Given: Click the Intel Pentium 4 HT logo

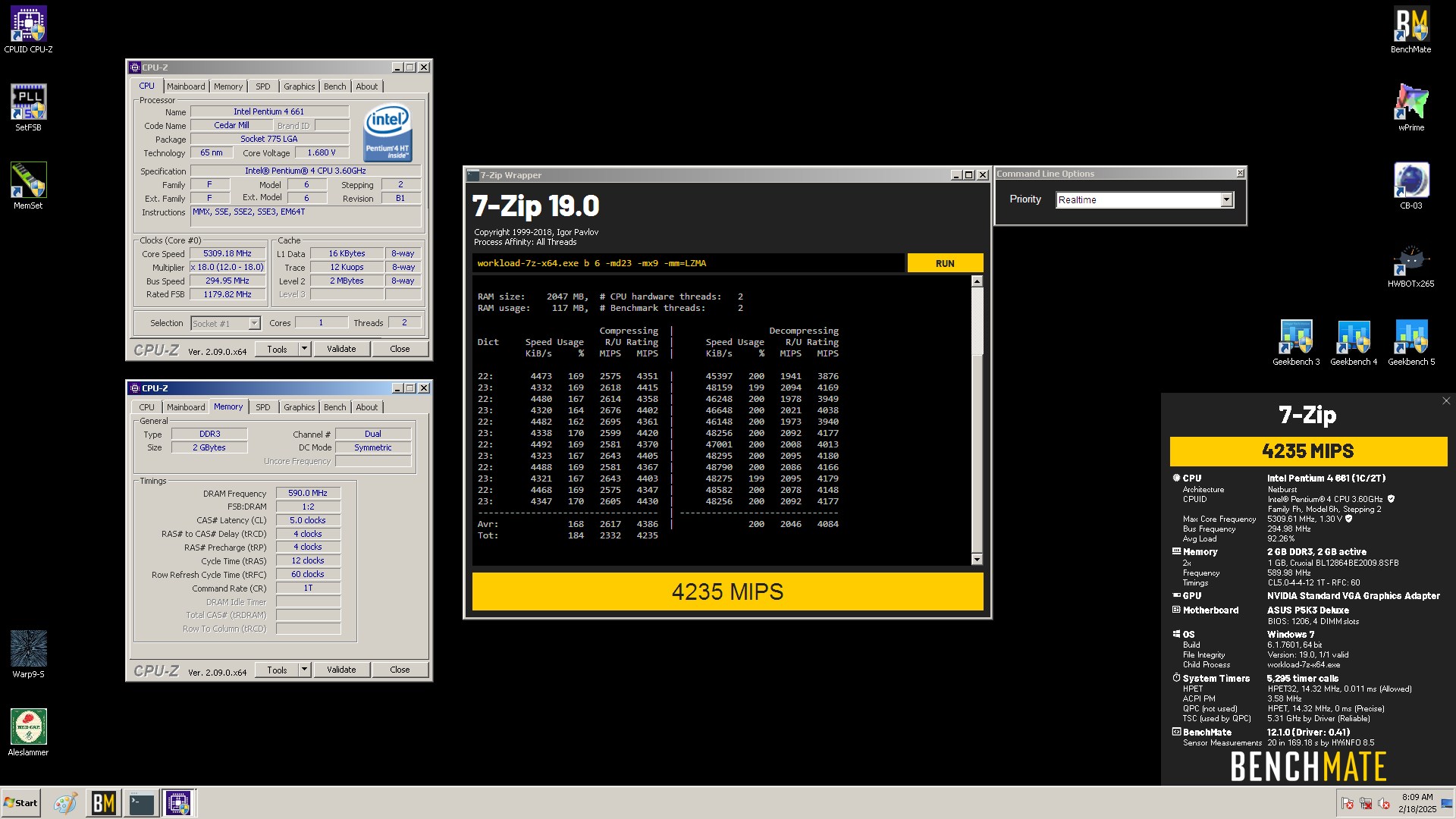Looking at the screenshot, I should pyautogui.click(x=388, y=133).
